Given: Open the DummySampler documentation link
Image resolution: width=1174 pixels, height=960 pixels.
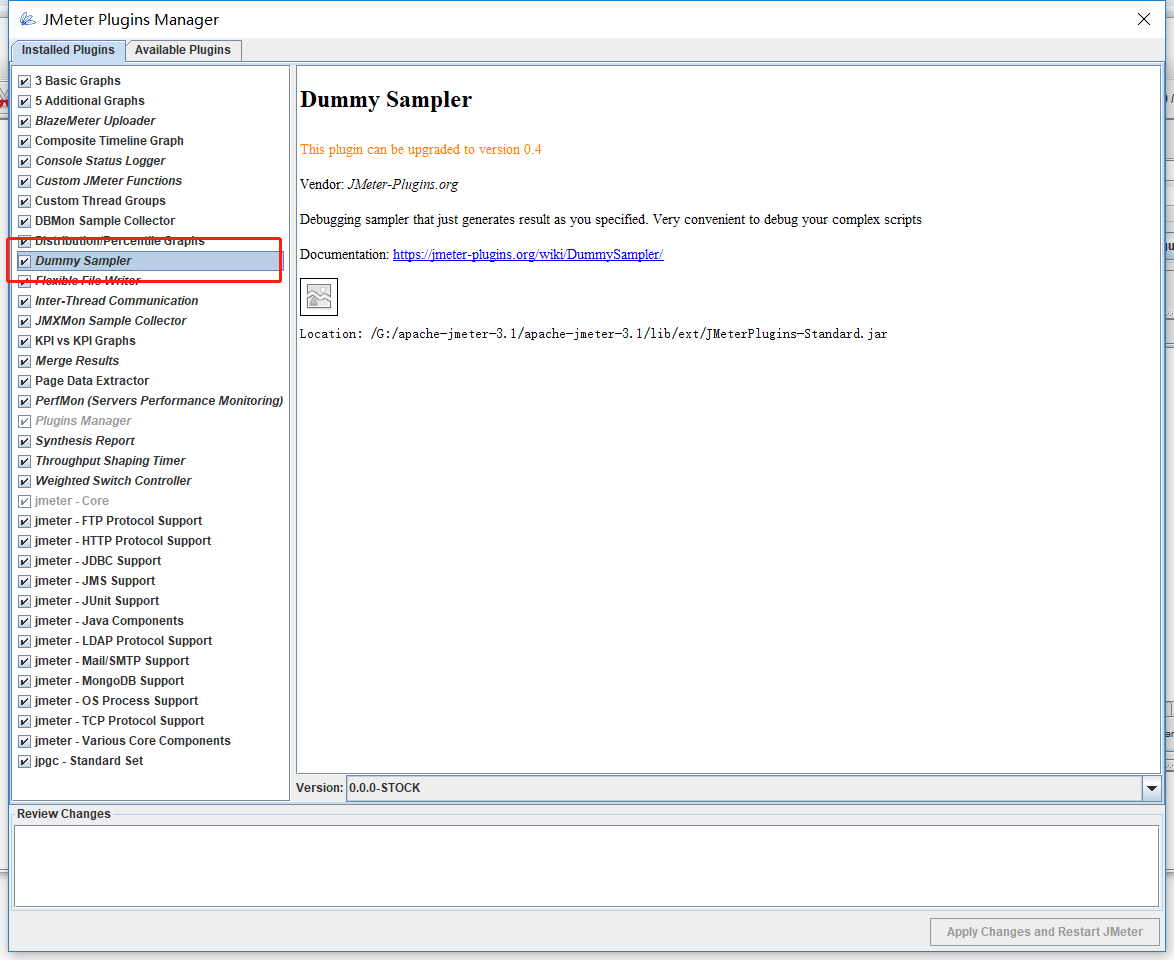Looking at the screenshot, I should click(528, 255).
